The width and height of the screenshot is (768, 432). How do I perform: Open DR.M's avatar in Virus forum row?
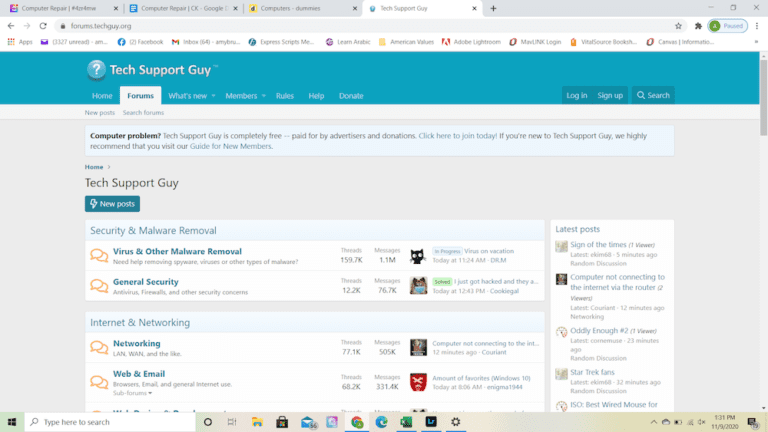(x=418, y=256)
